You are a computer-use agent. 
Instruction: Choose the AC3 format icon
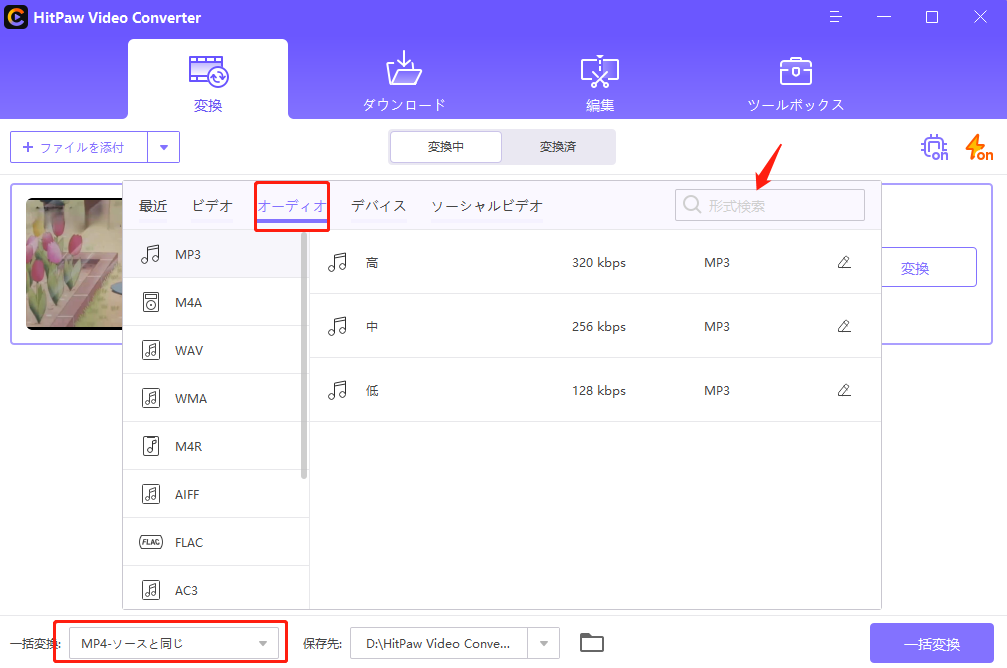click(x=150, y=590)
